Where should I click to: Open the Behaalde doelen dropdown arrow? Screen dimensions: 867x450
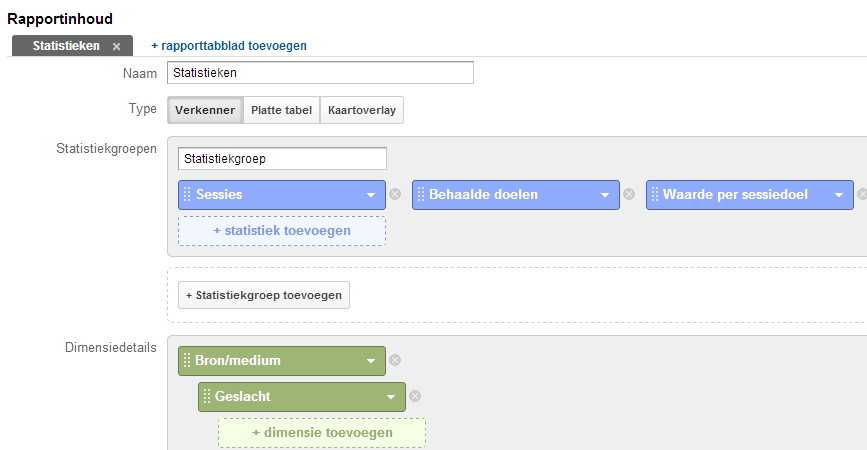pos(605,195)
